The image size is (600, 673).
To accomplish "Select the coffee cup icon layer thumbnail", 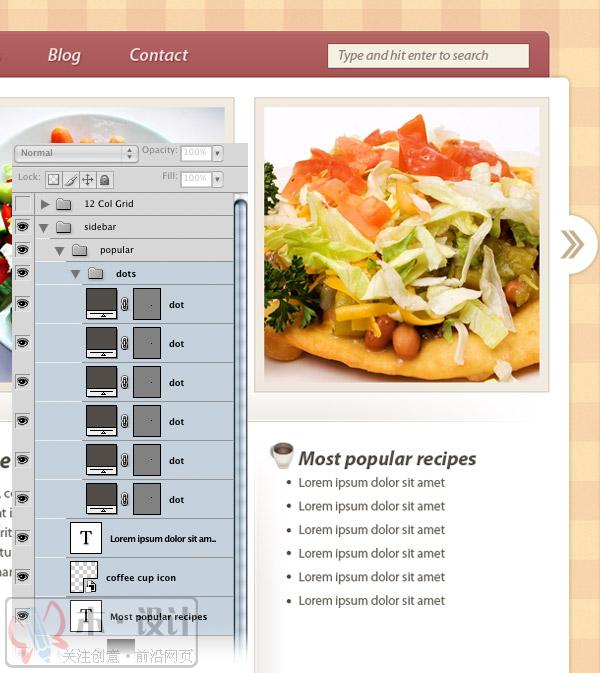I will [x=84, y=577].
